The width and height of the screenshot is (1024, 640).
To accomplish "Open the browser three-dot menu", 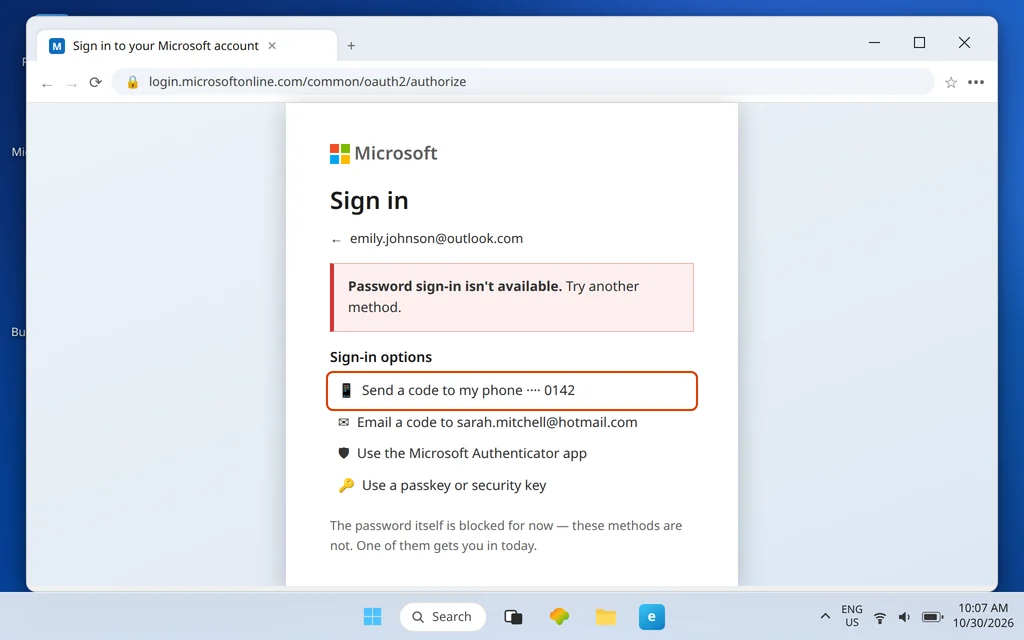I will [x=976, y=82].
